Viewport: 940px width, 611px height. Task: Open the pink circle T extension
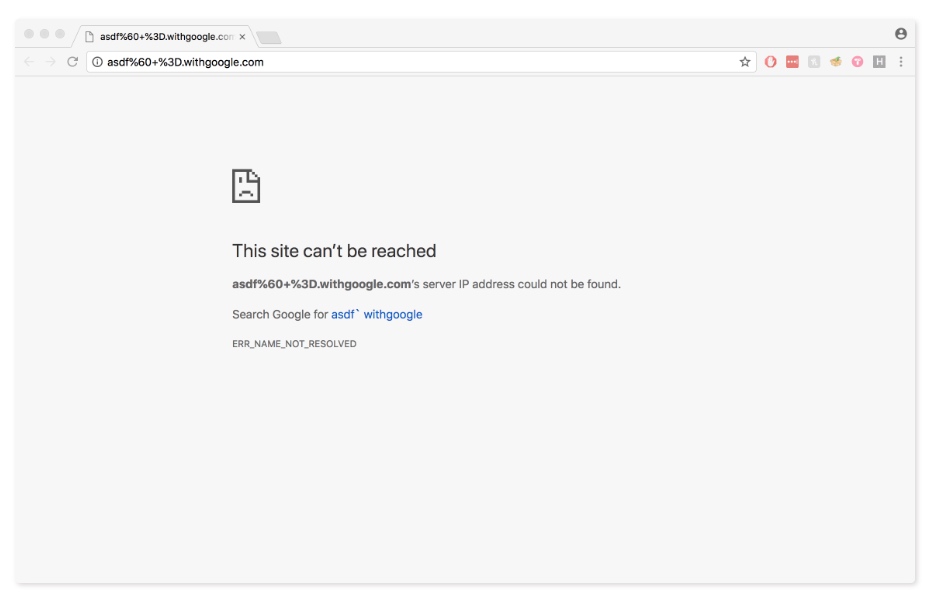click(857, 62)
